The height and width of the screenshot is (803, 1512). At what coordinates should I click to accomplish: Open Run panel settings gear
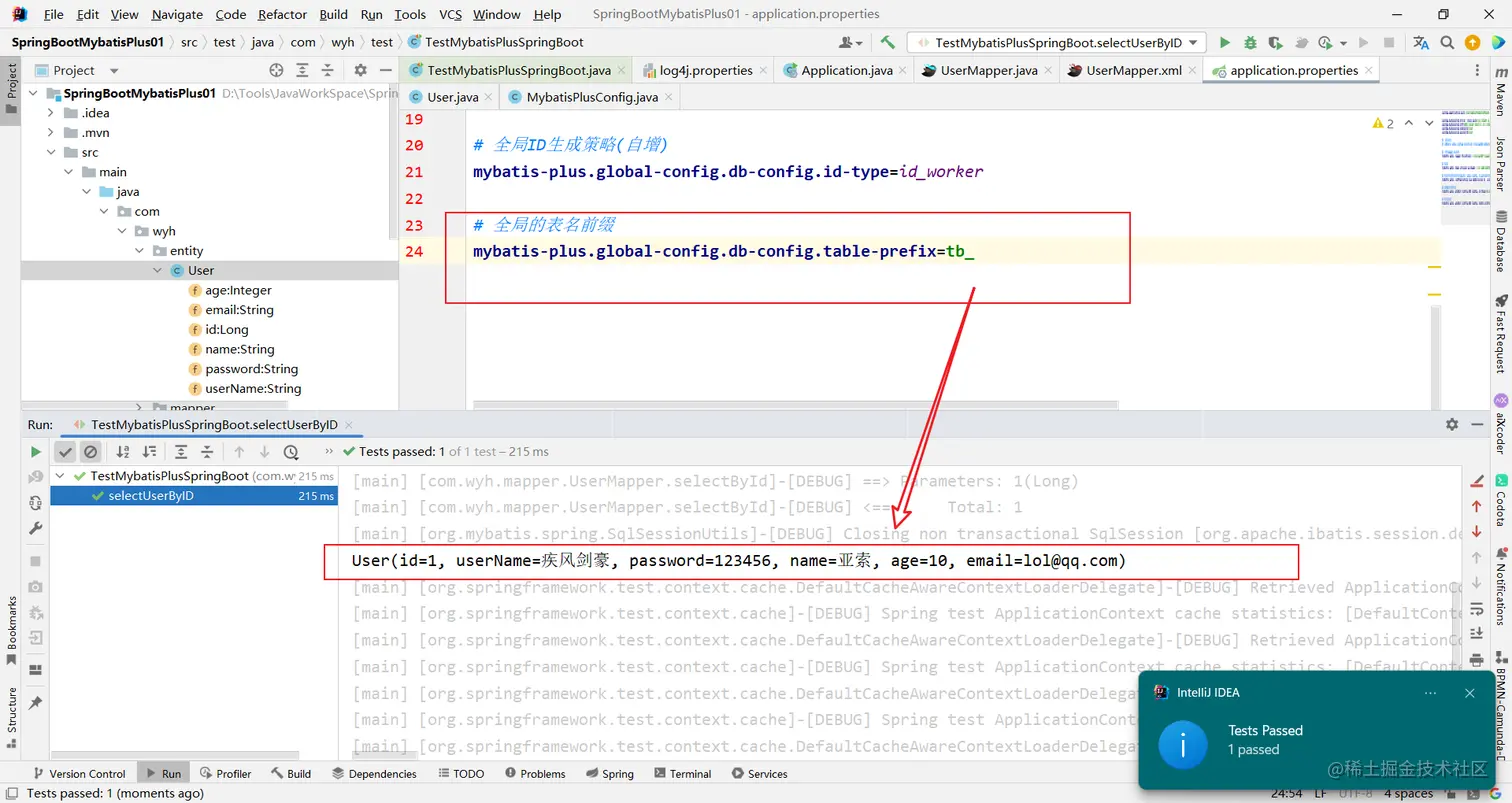(1452, 425)
